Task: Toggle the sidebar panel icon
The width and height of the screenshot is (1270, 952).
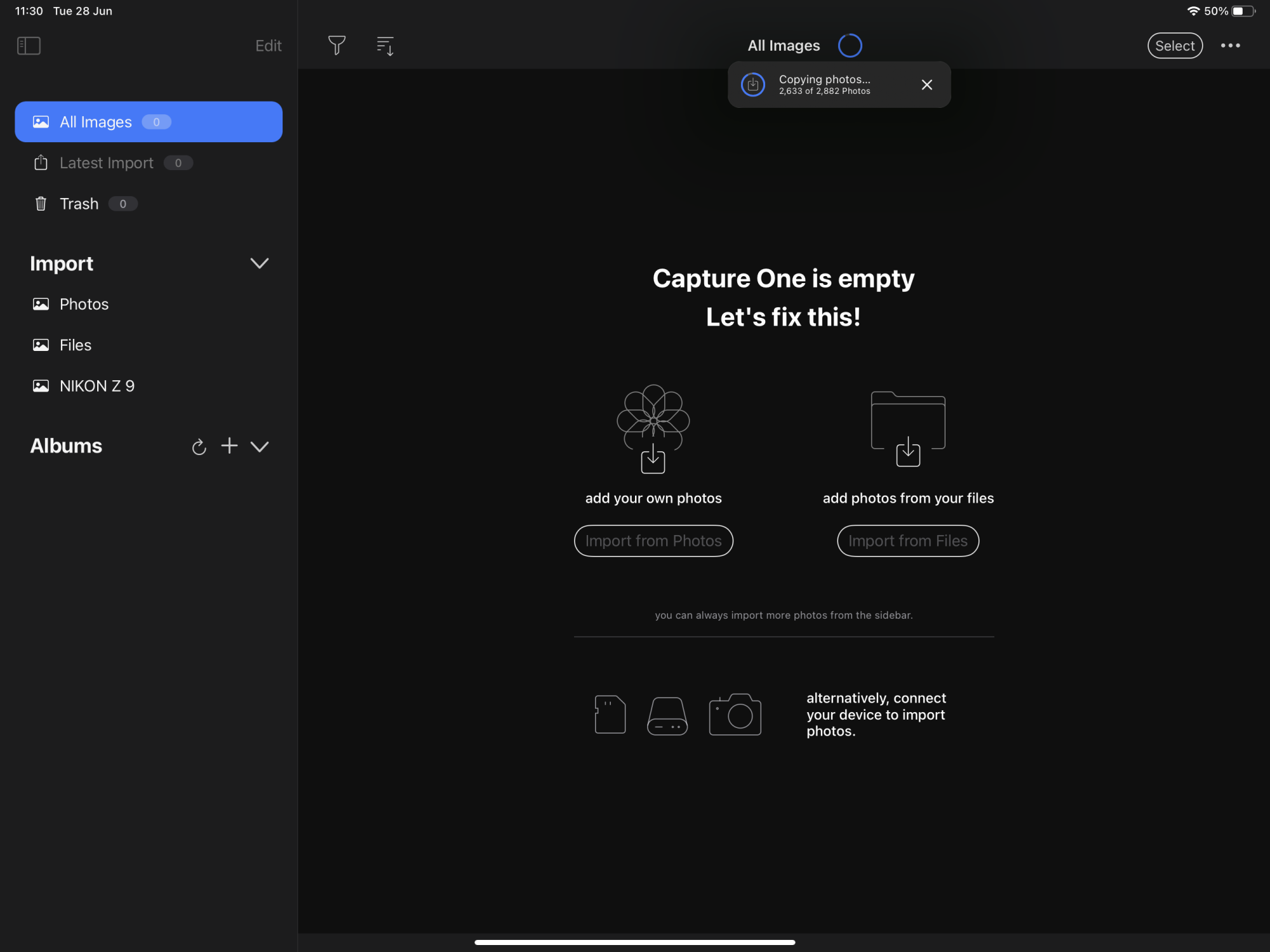Action: (29, 46)
